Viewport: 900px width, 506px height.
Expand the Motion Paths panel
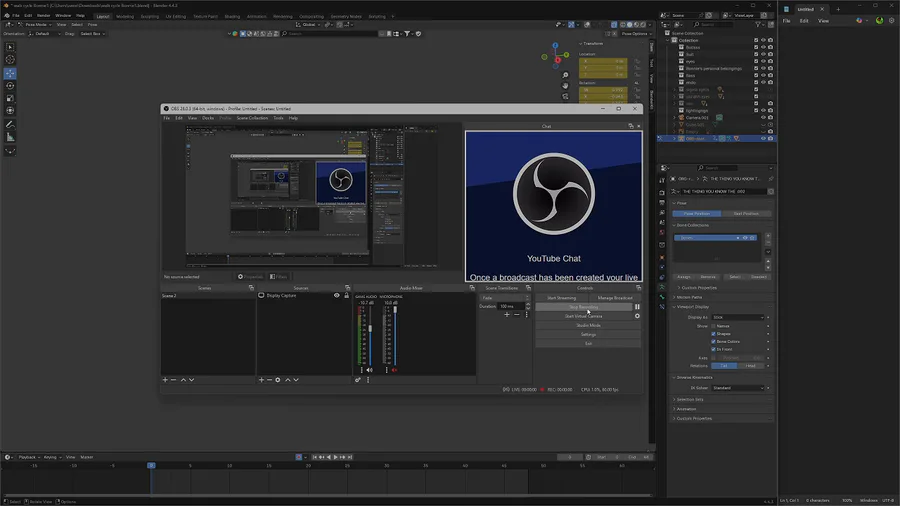tap(689, 297)
